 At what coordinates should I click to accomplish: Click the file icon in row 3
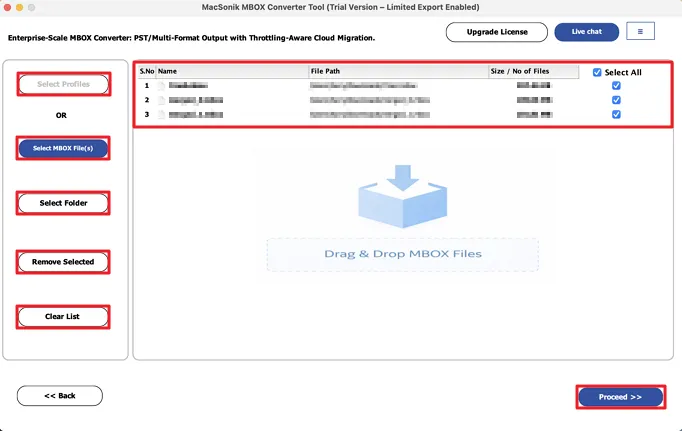pos(162,115)
